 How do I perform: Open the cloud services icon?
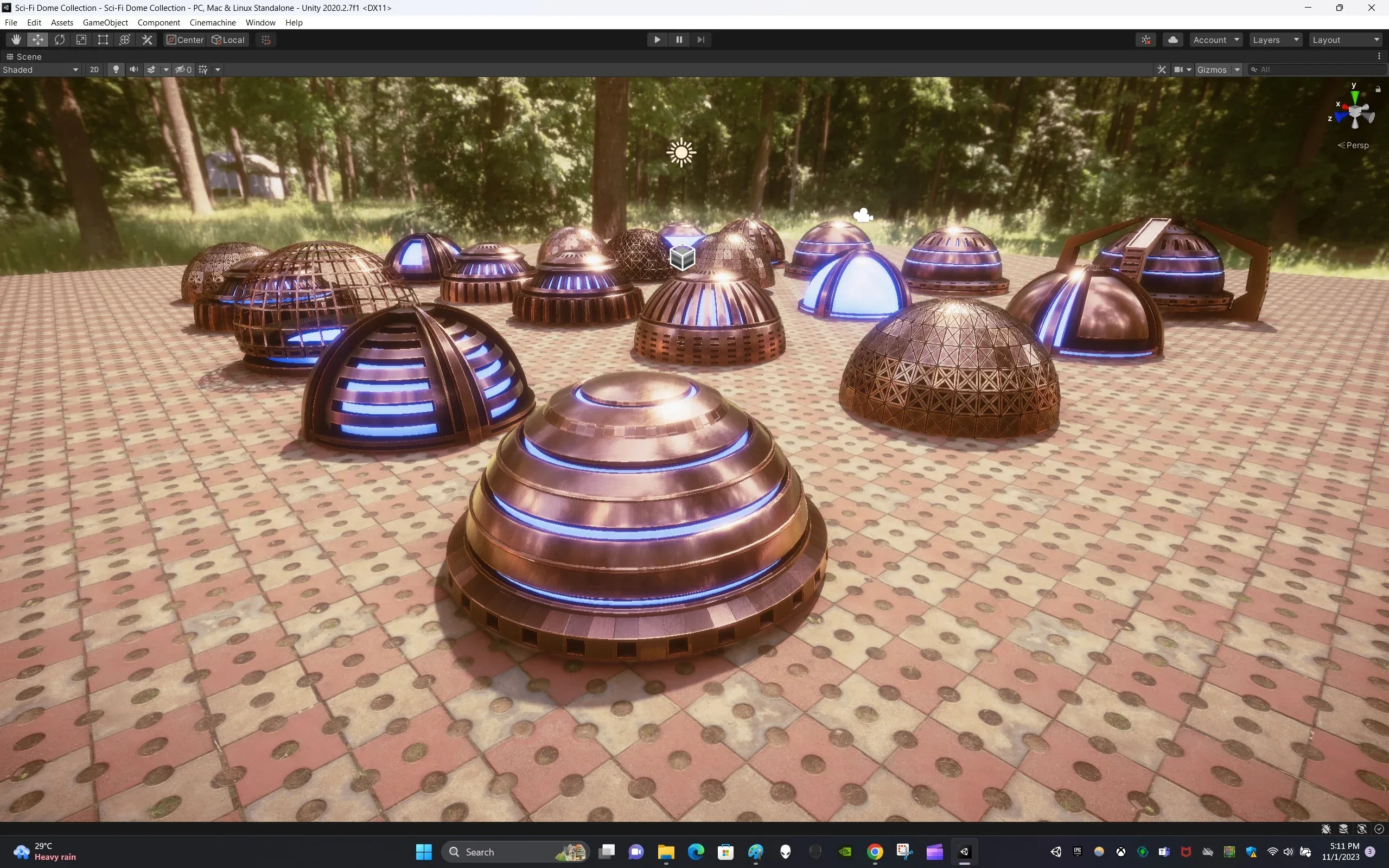1173,40
